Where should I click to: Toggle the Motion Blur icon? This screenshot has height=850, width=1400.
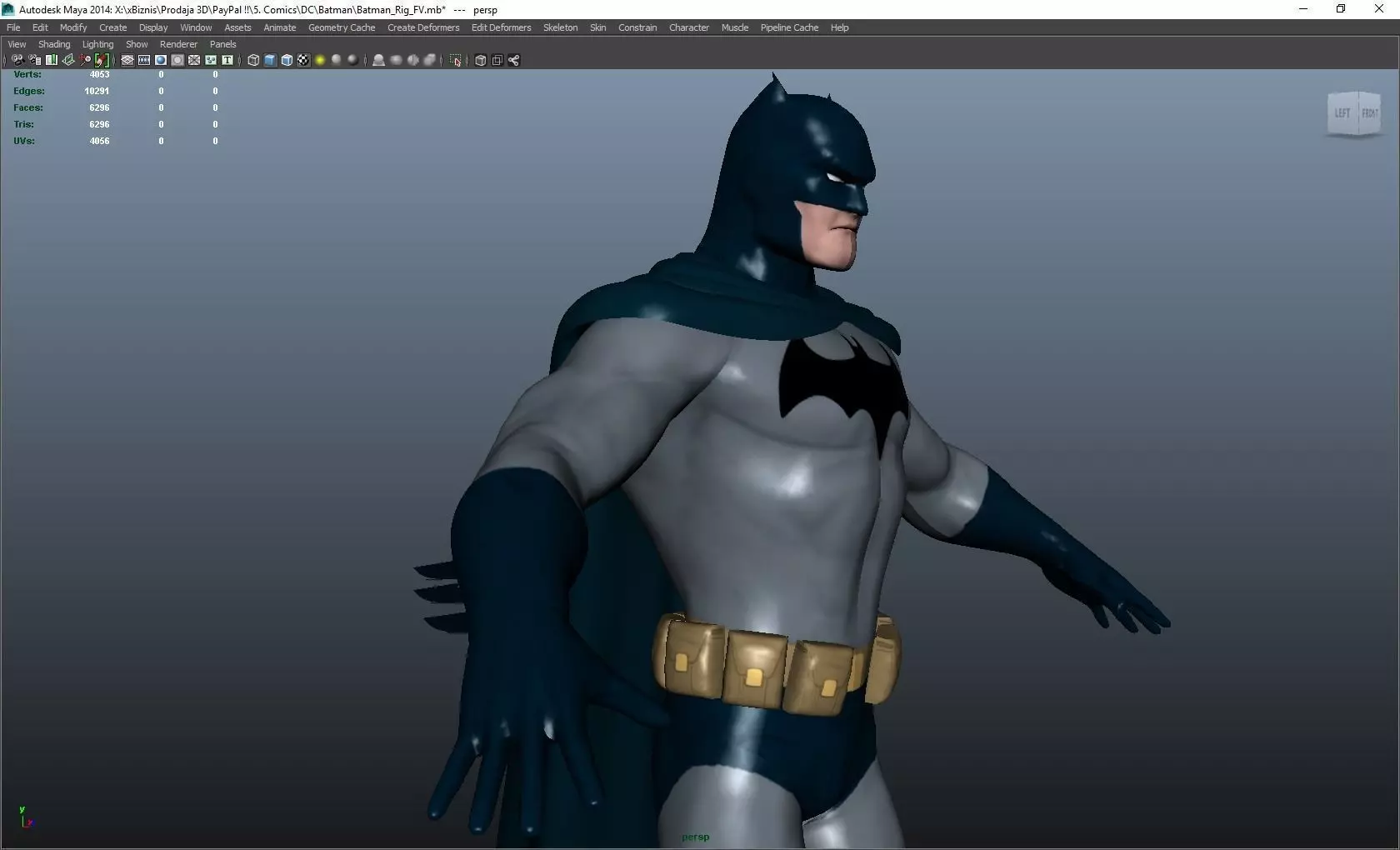pyautogui.click(x=396, y=60)
